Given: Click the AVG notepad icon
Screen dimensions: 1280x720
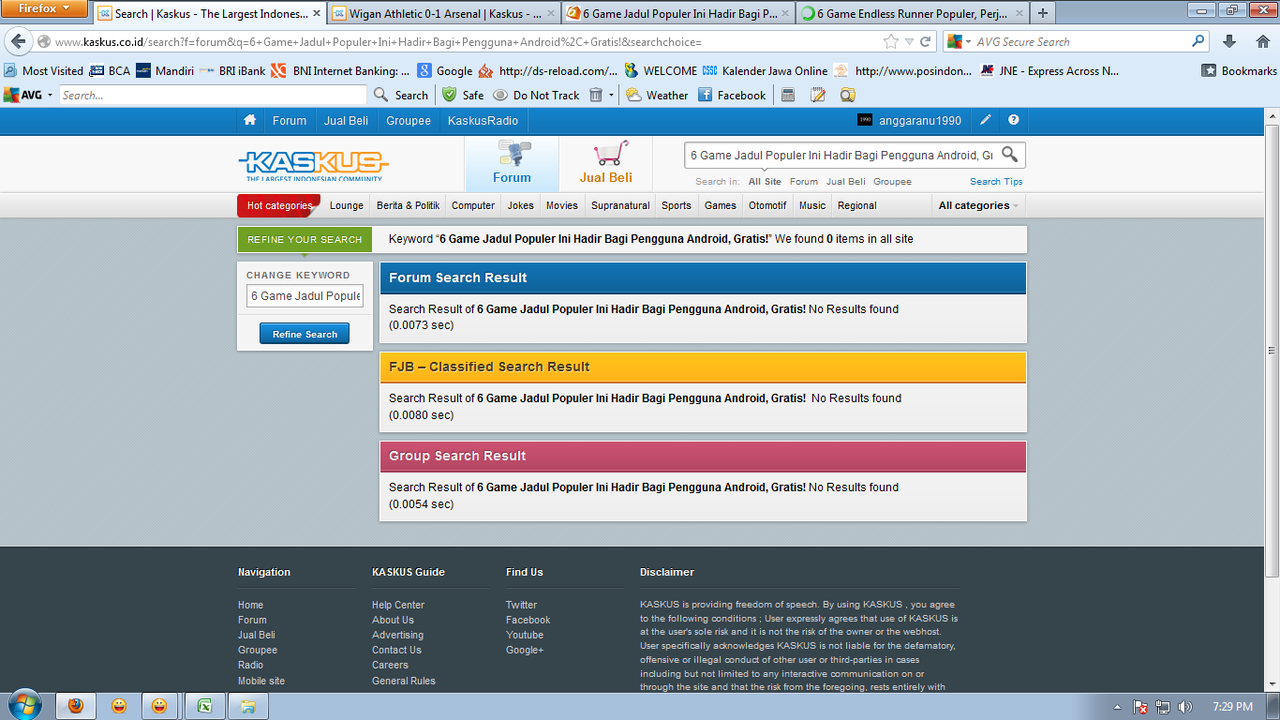Looking at the screenshot, I should point(818,95).
